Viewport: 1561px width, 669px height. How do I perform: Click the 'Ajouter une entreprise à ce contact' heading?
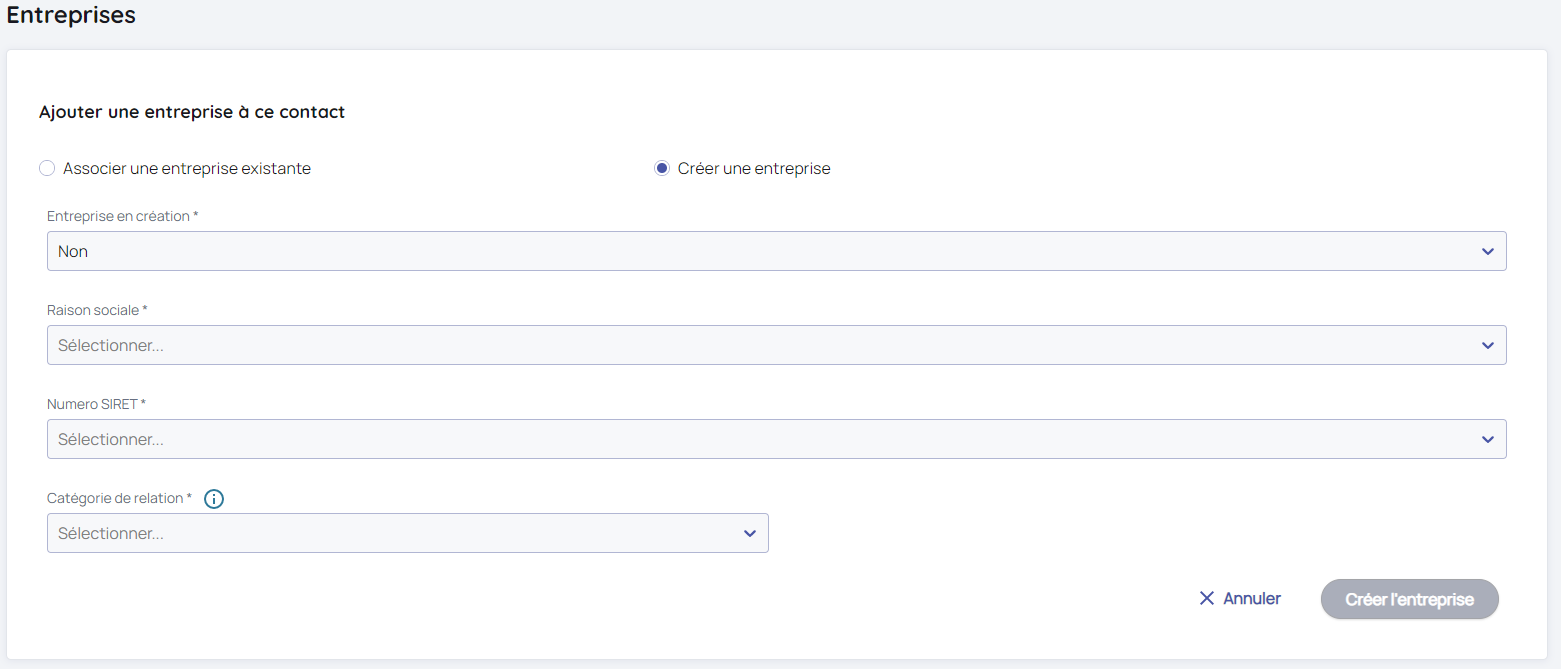click(192, 112)
